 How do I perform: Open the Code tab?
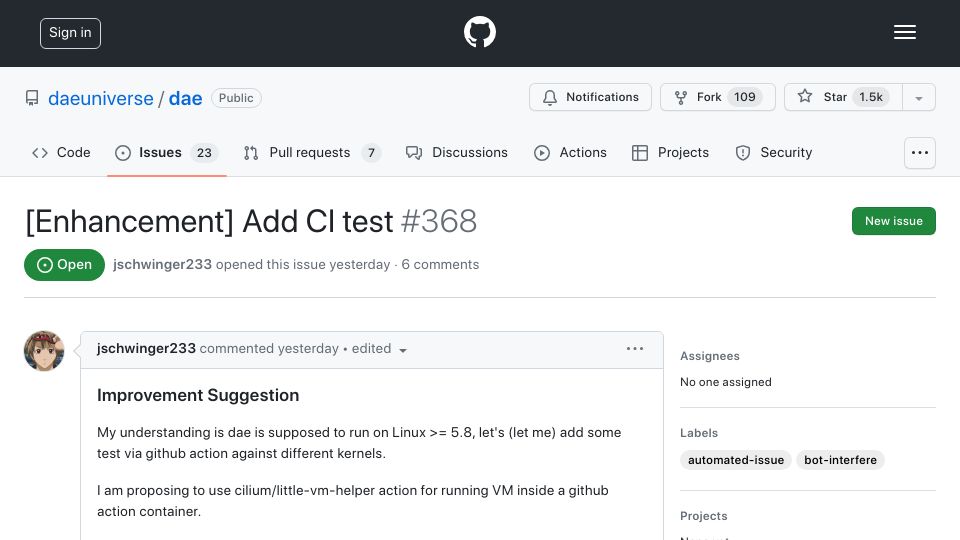(61, 152)
